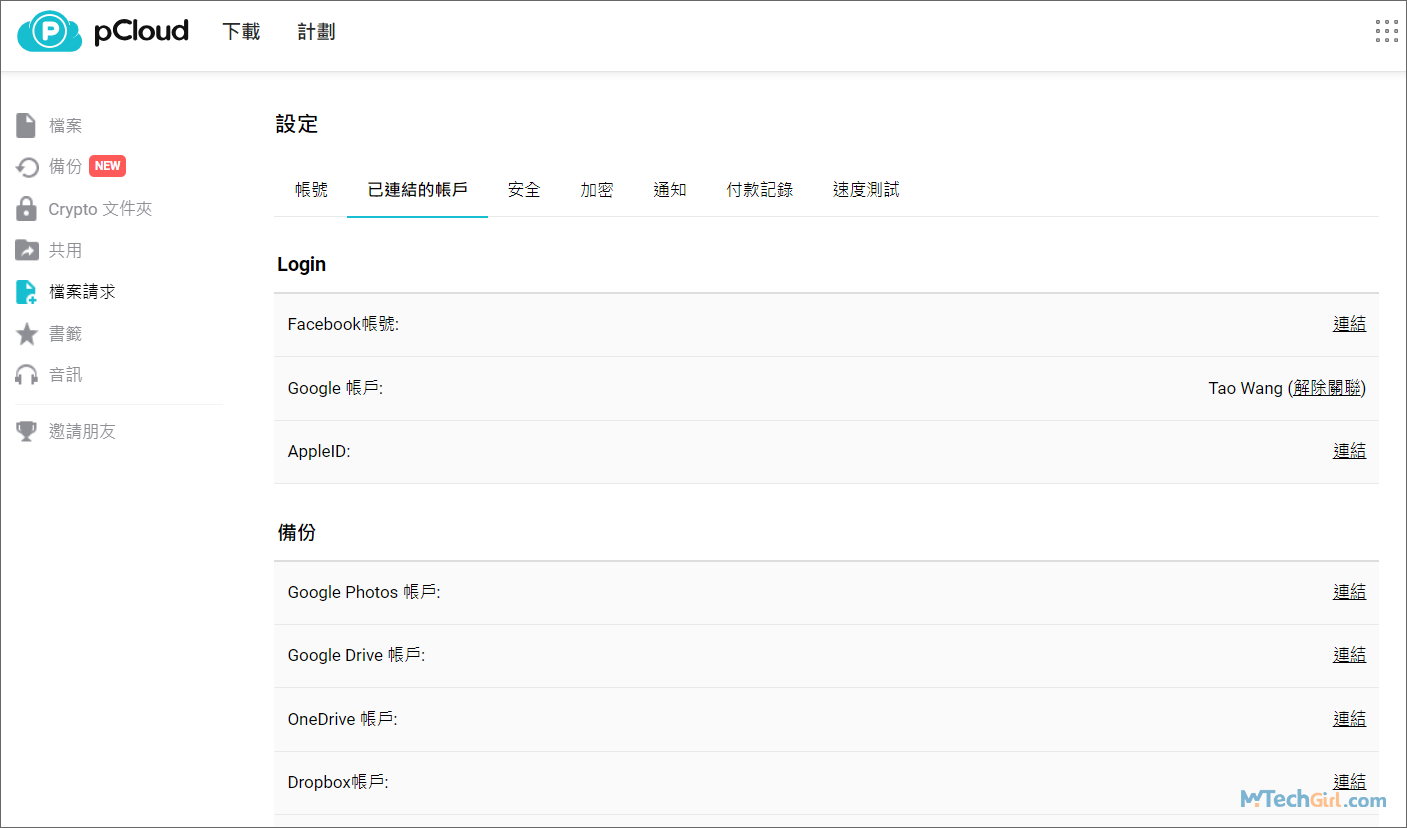This screenshot has height=828, width=1407.
Task: Open the 下載 menu in header
Action: pyautogui.click(x=241, y=32)
